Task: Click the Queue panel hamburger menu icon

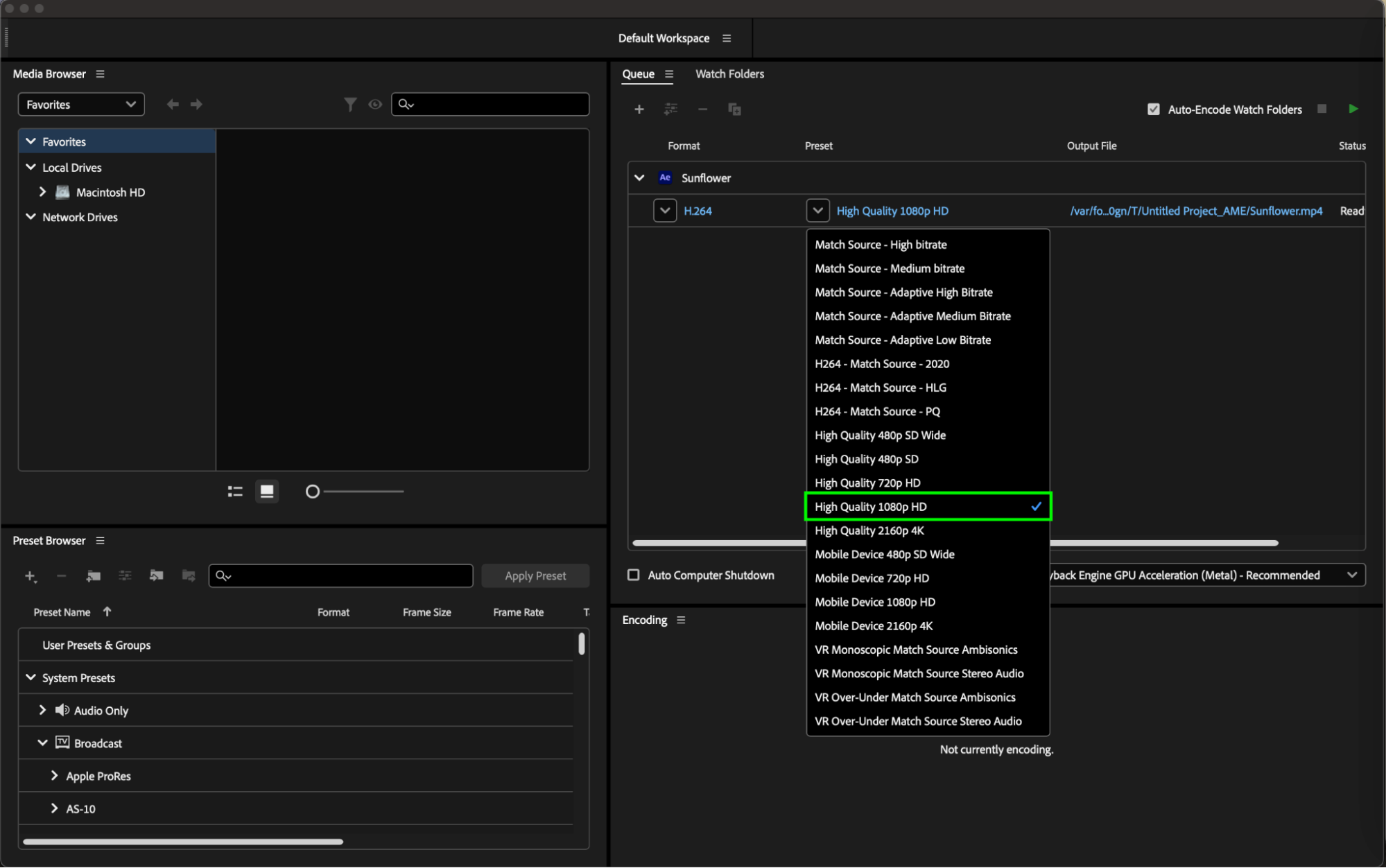Action: click(x=669, y=74)
